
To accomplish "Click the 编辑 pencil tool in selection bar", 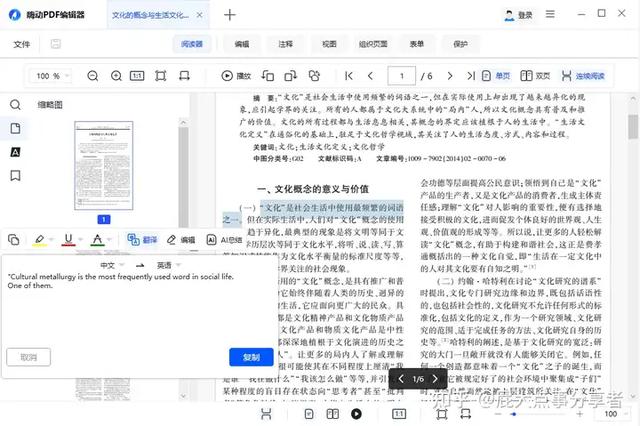I will tap(181, 240).
